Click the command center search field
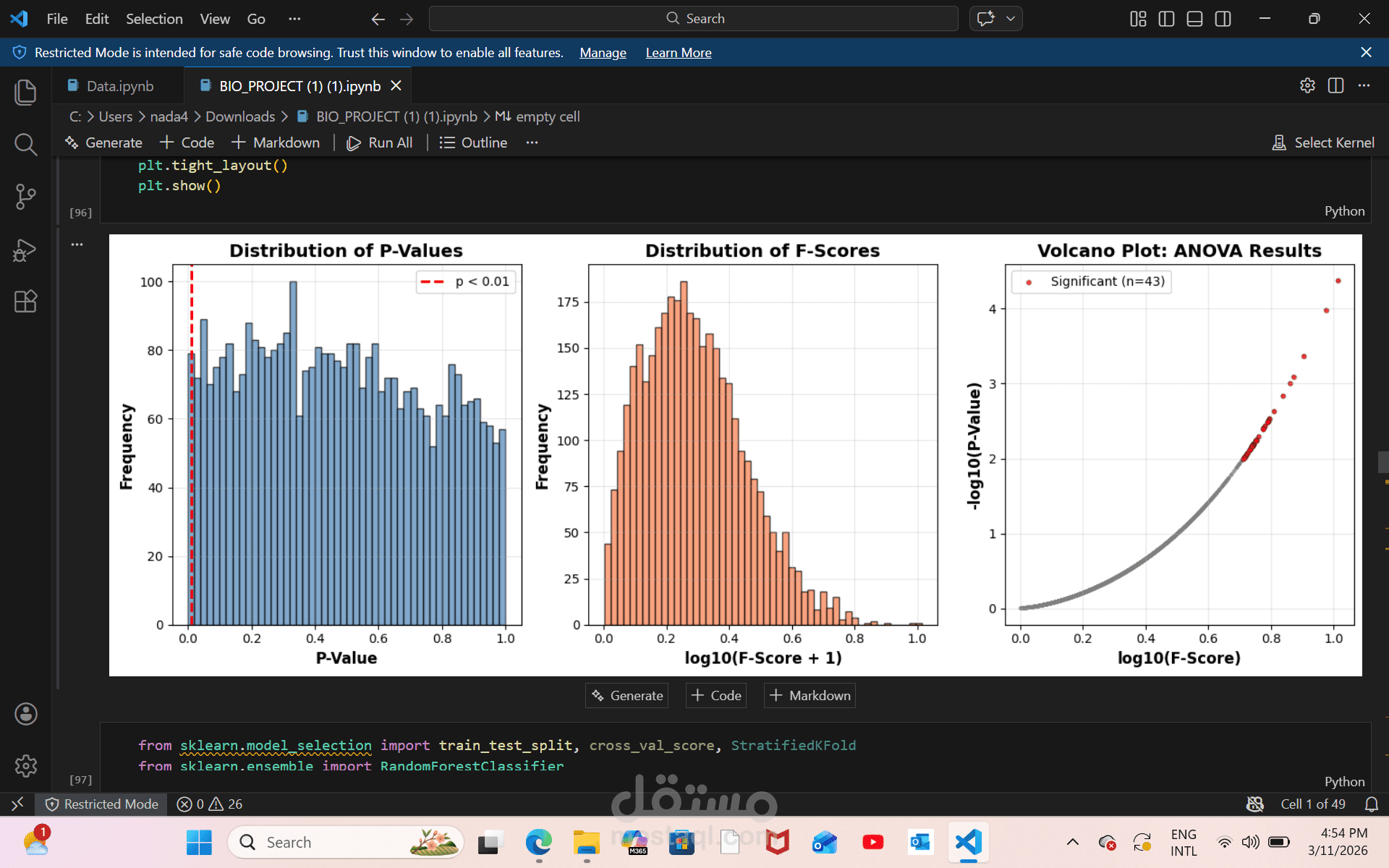Viewport: 1389px width, 868px height. click(693, 19)
